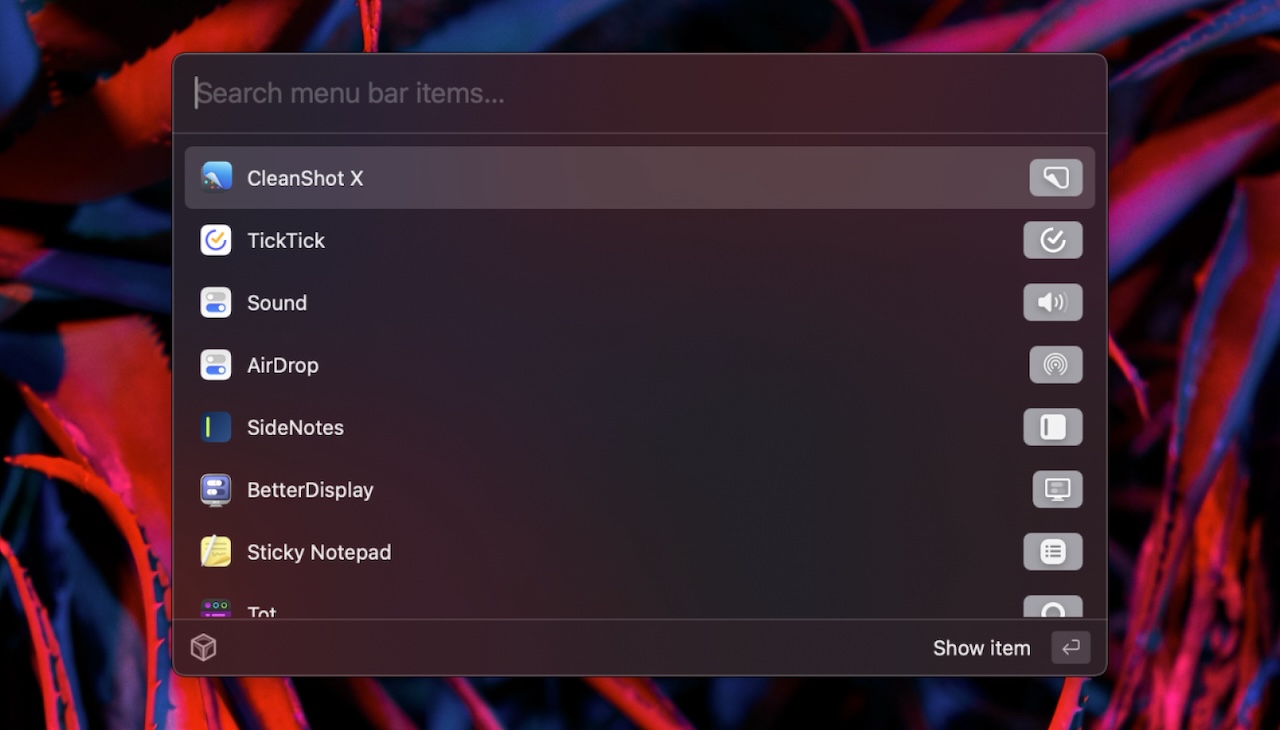Click the BetterDisplay monitor menu bar glyph

click(1058, 489)
